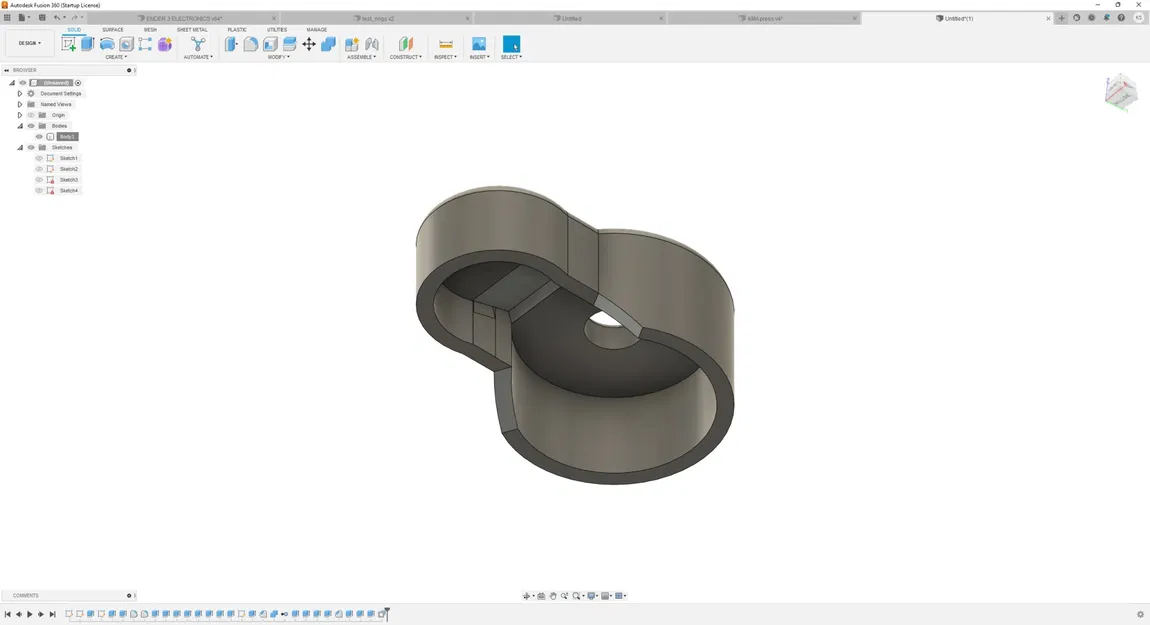1150x625 pixels.
Task: Select the Move/Copy tool
Action: point(309,44)
